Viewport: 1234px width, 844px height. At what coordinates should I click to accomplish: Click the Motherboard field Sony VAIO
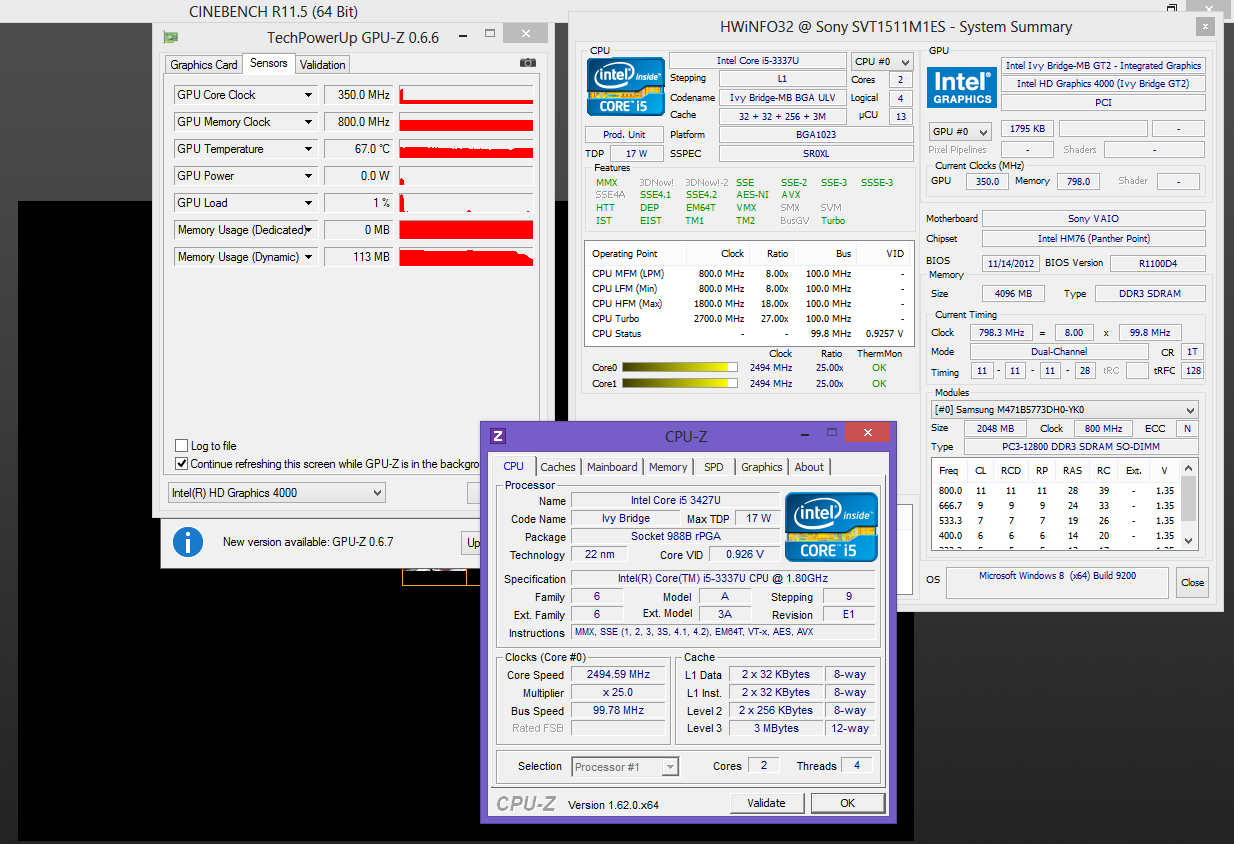coord(1093,219)
